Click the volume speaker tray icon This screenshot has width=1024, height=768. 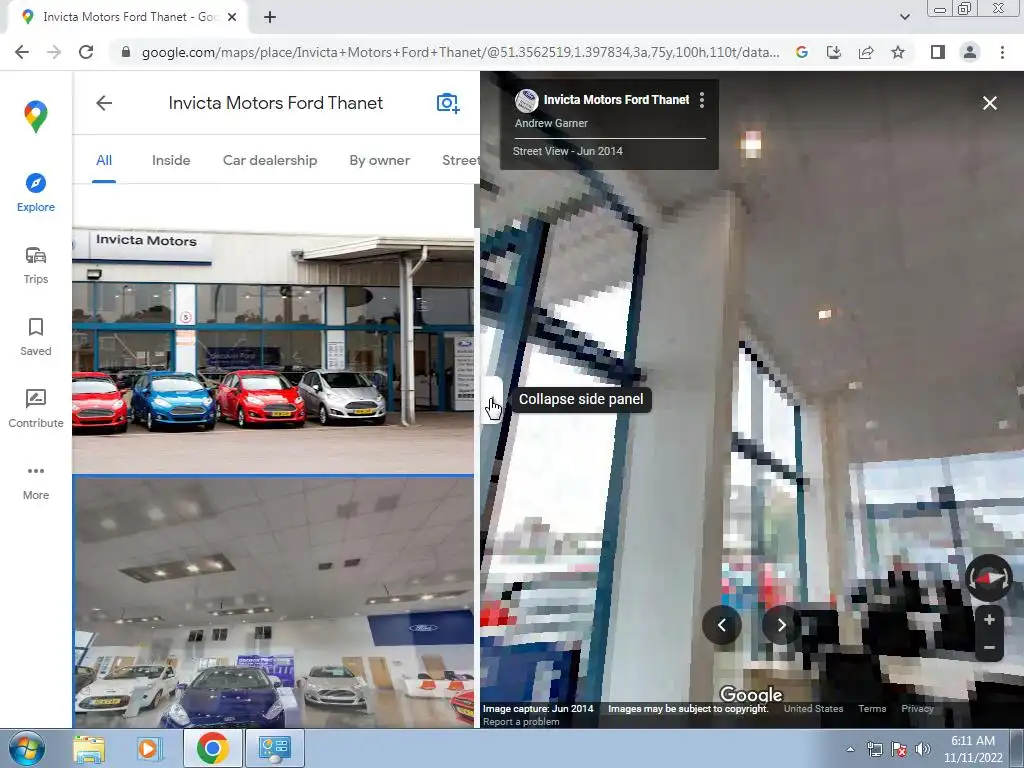(x=923, y=750)
